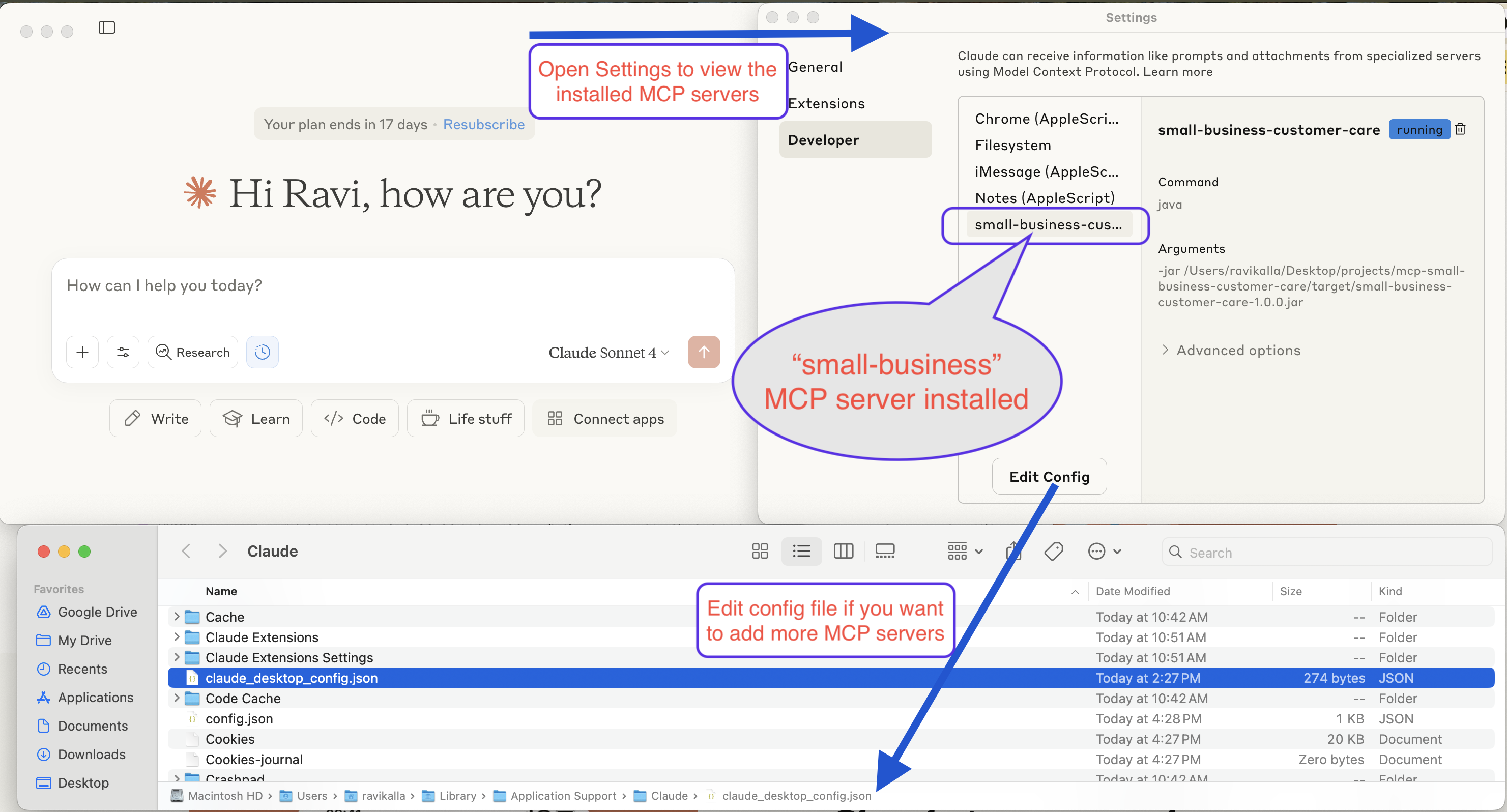Screen dimensions: 1507x812
Task: Select the Developer settings tab
Action: [x=855, y=140]
